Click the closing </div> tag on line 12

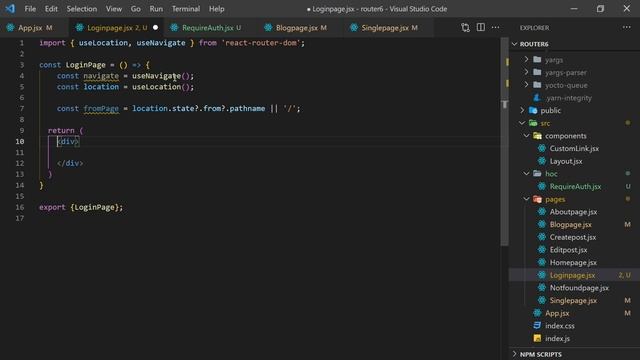pos(70,163)
